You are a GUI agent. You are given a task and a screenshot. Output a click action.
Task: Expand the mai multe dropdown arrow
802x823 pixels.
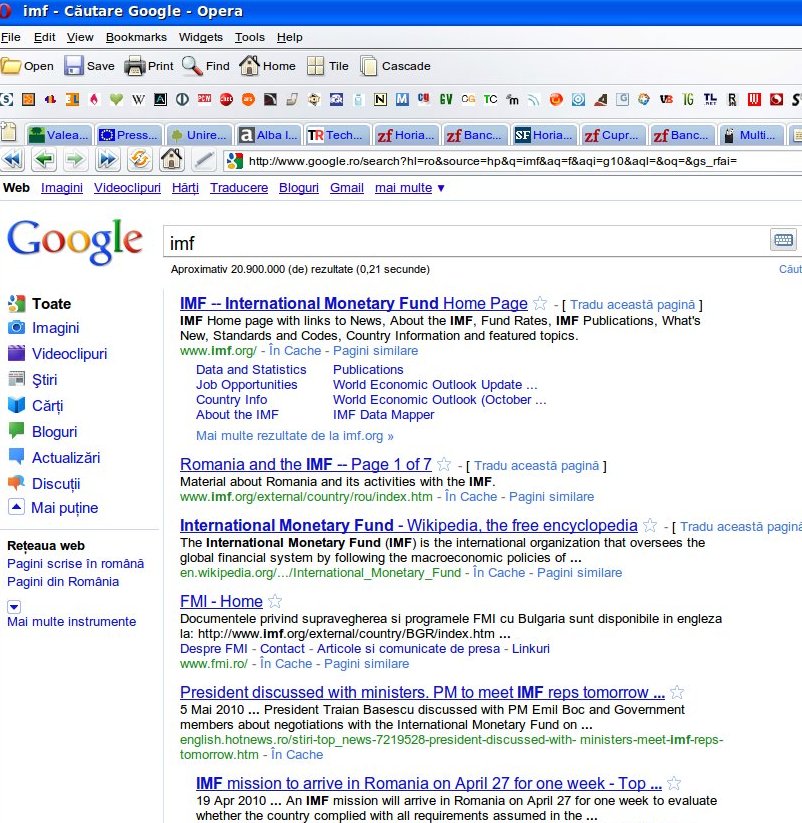(441, 188)
